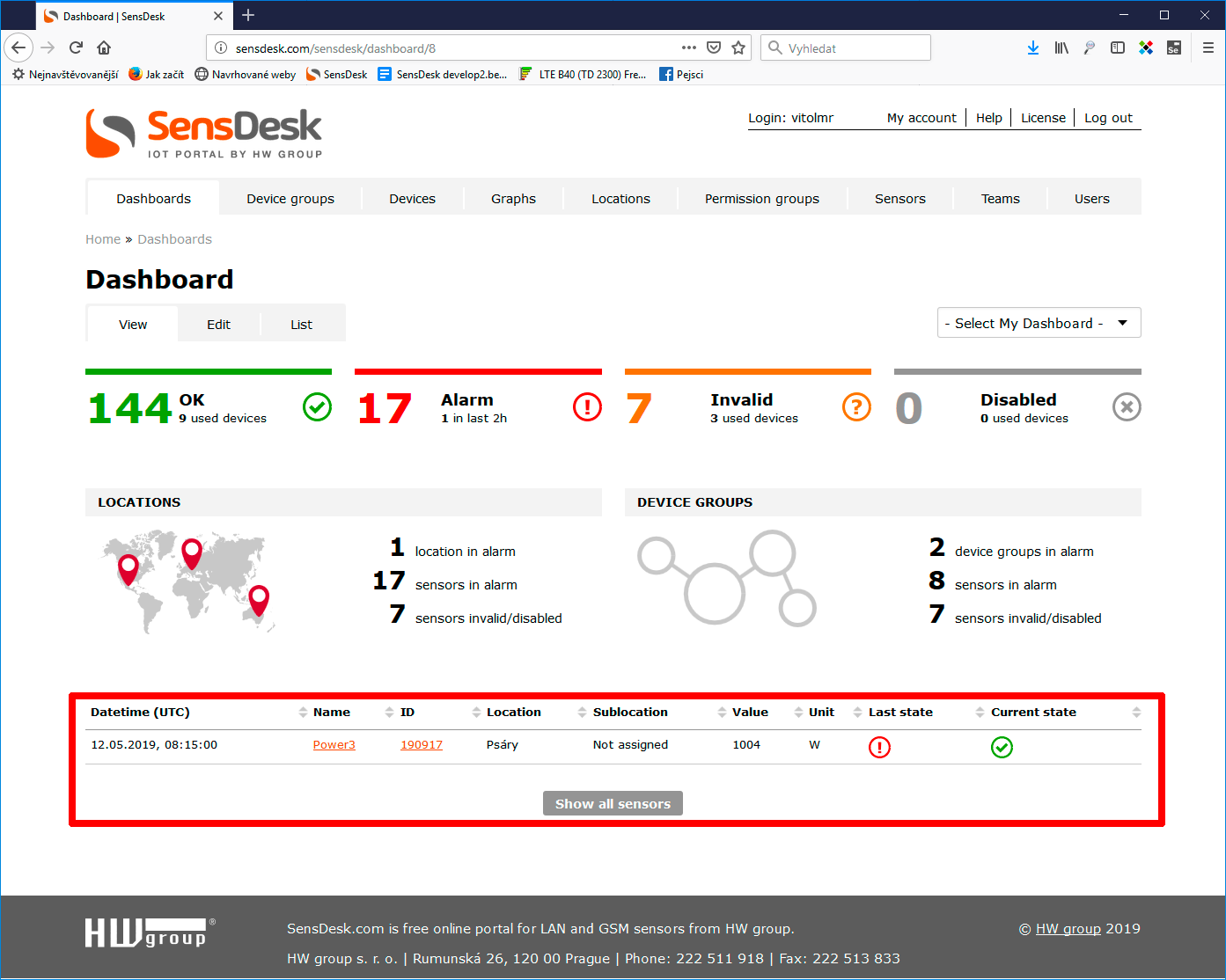Open Permission groups tab
Image resolution: width=1226 pixels, height=980 pixels.
tap(761, 198)
